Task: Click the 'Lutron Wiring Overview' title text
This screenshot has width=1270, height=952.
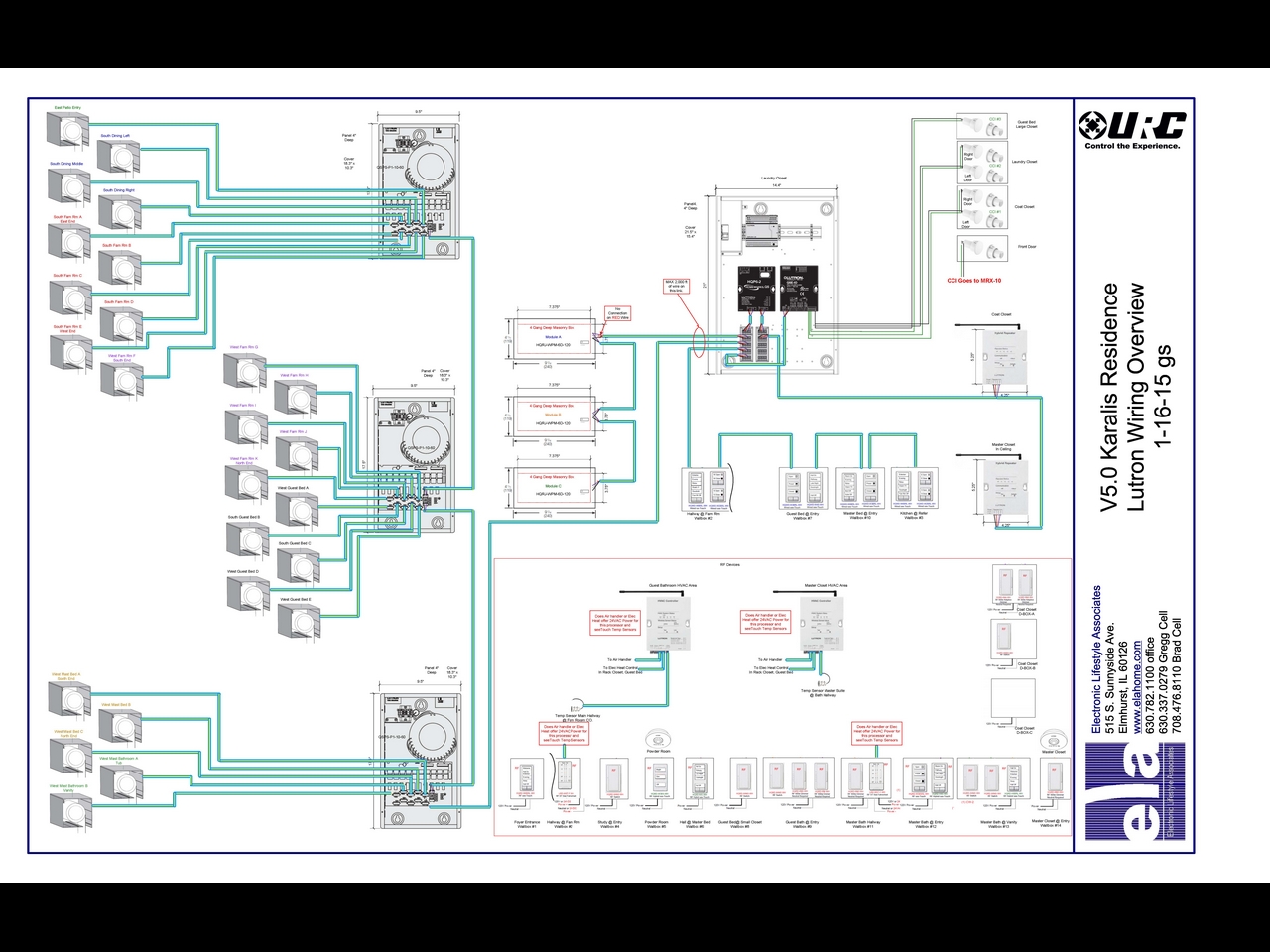Action: [1137, 399]
